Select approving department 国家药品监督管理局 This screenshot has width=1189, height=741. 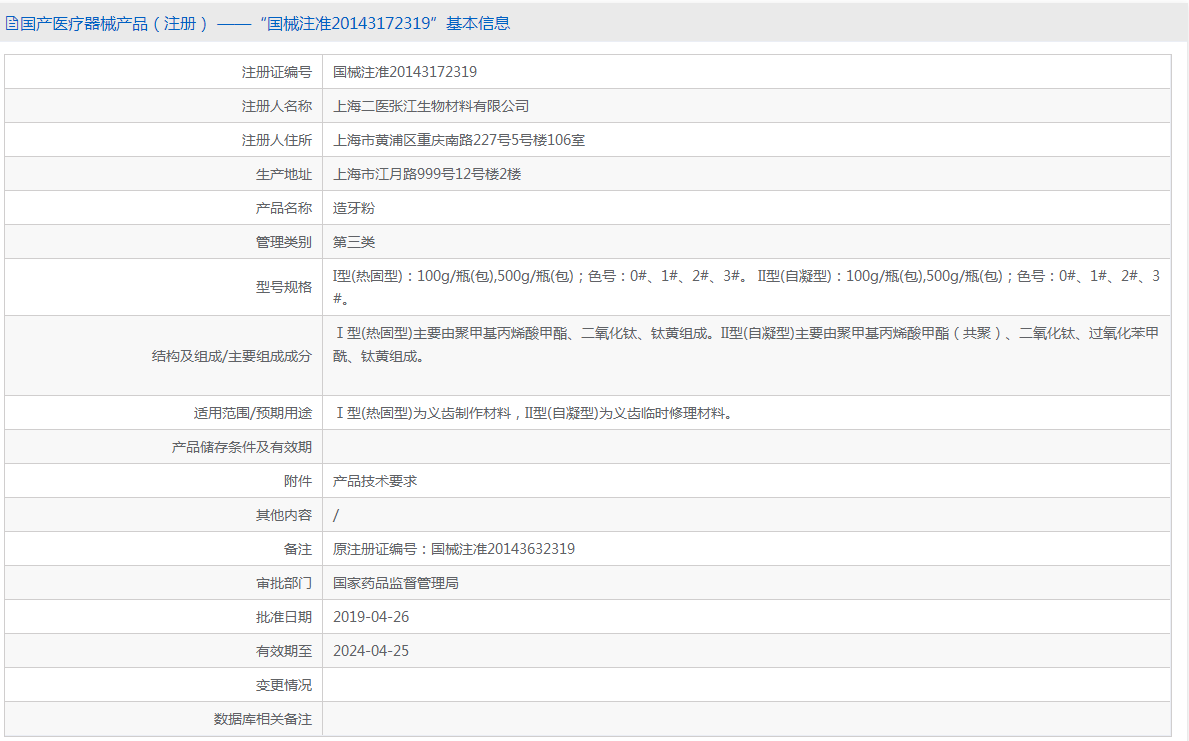[x=396, y=583]
